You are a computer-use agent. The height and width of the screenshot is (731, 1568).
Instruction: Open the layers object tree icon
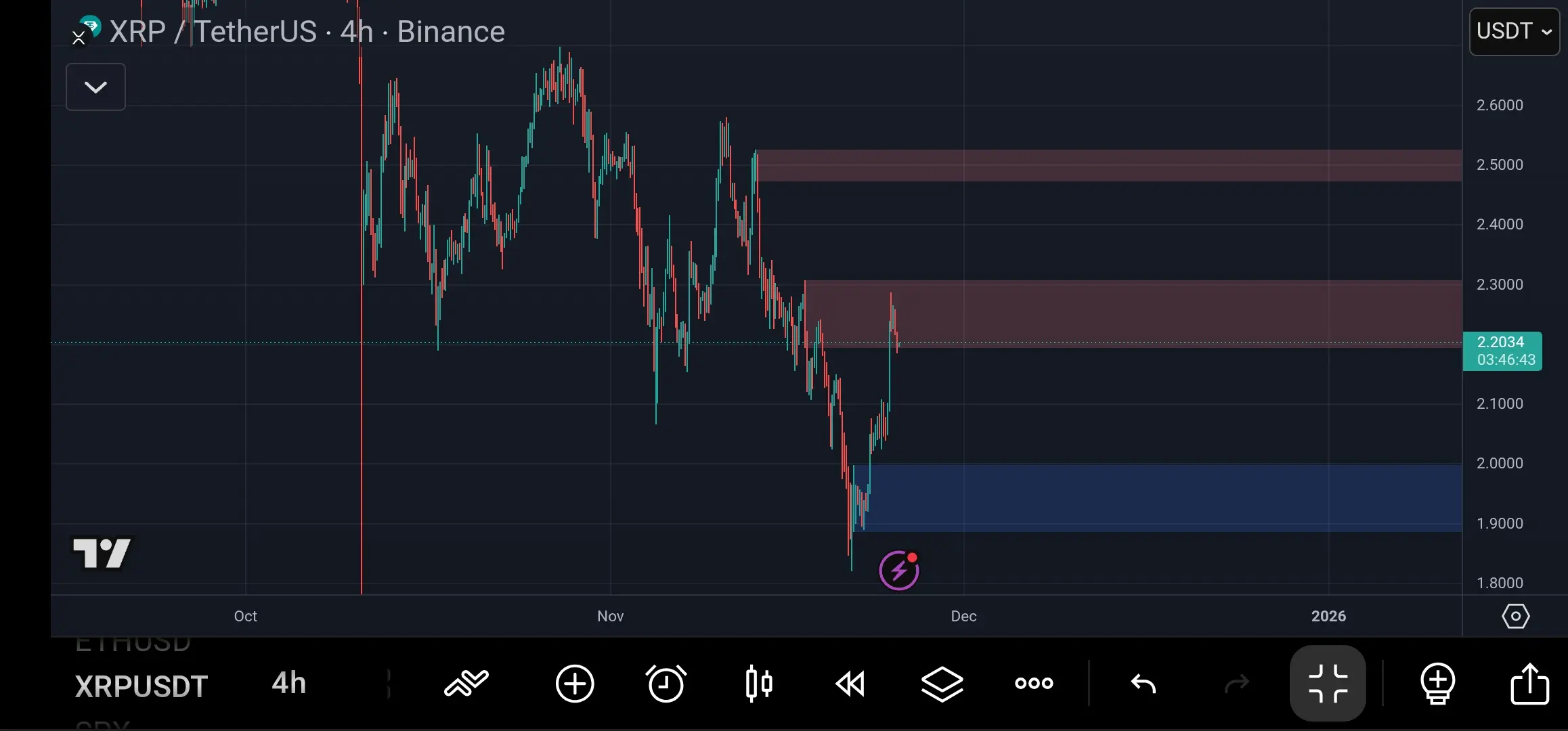(942, 684)
